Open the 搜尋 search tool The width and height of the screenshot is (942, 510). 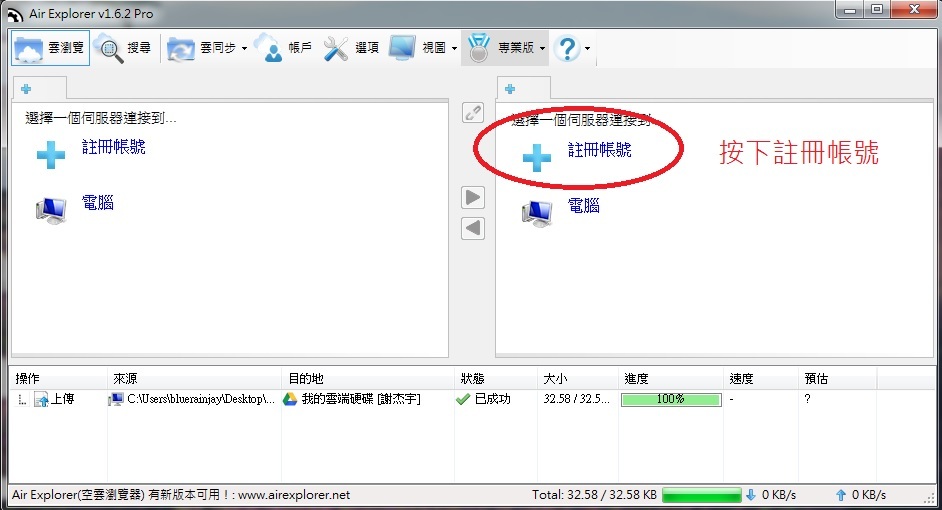[x=124, y=48]
